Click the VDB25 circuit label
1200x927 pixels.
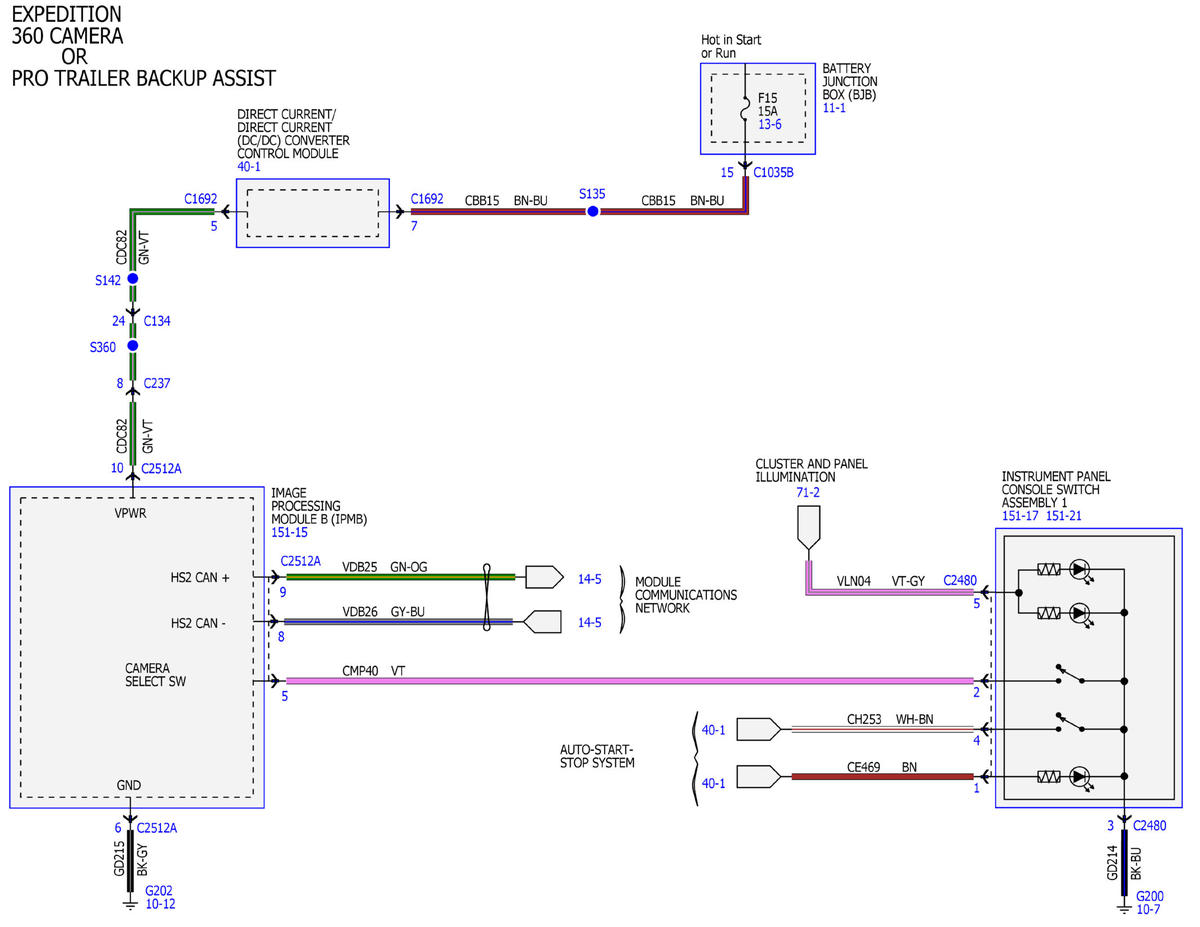tap(359, 566)
